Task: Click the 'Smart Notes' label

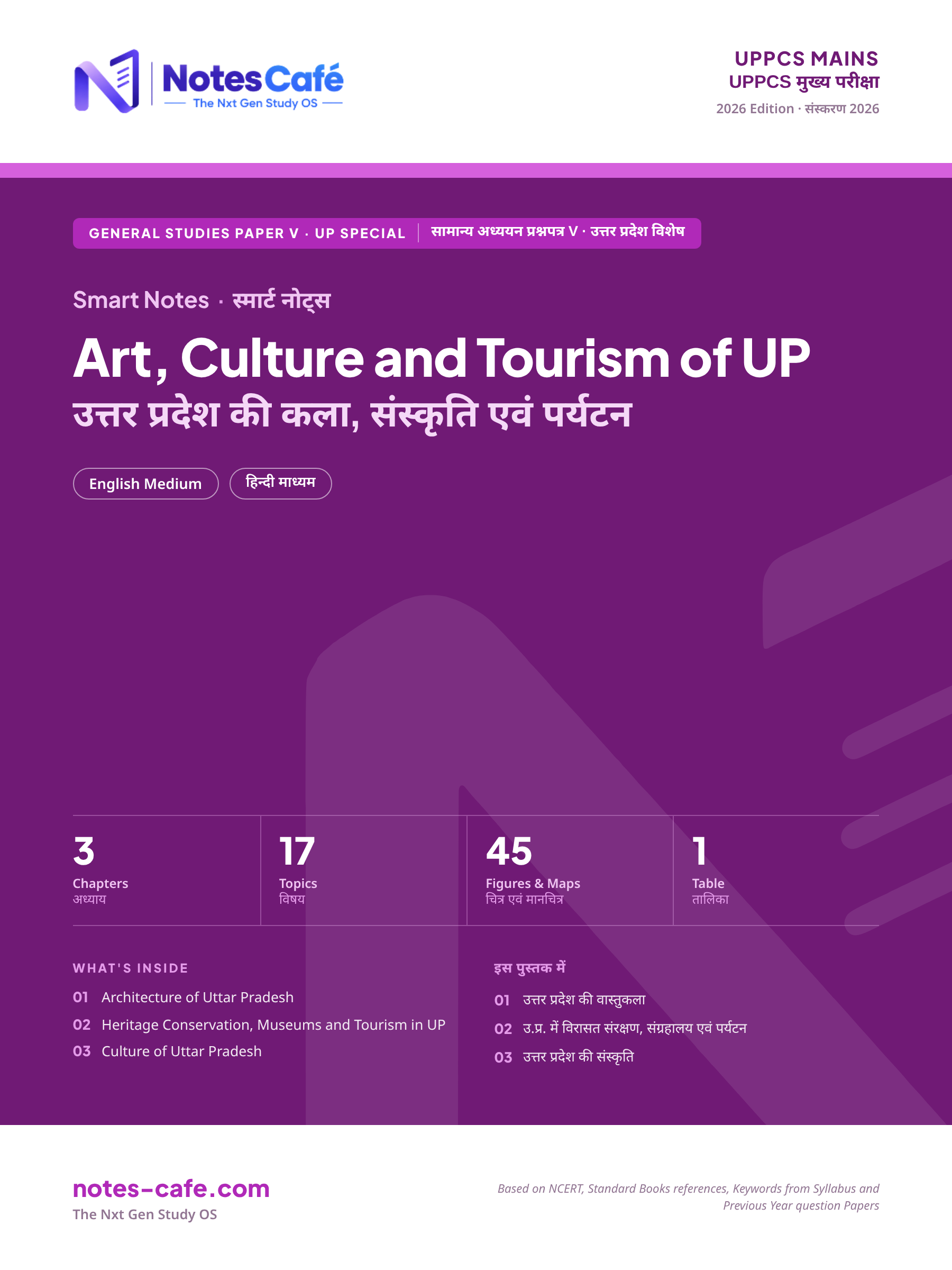Action: point(141,300)
